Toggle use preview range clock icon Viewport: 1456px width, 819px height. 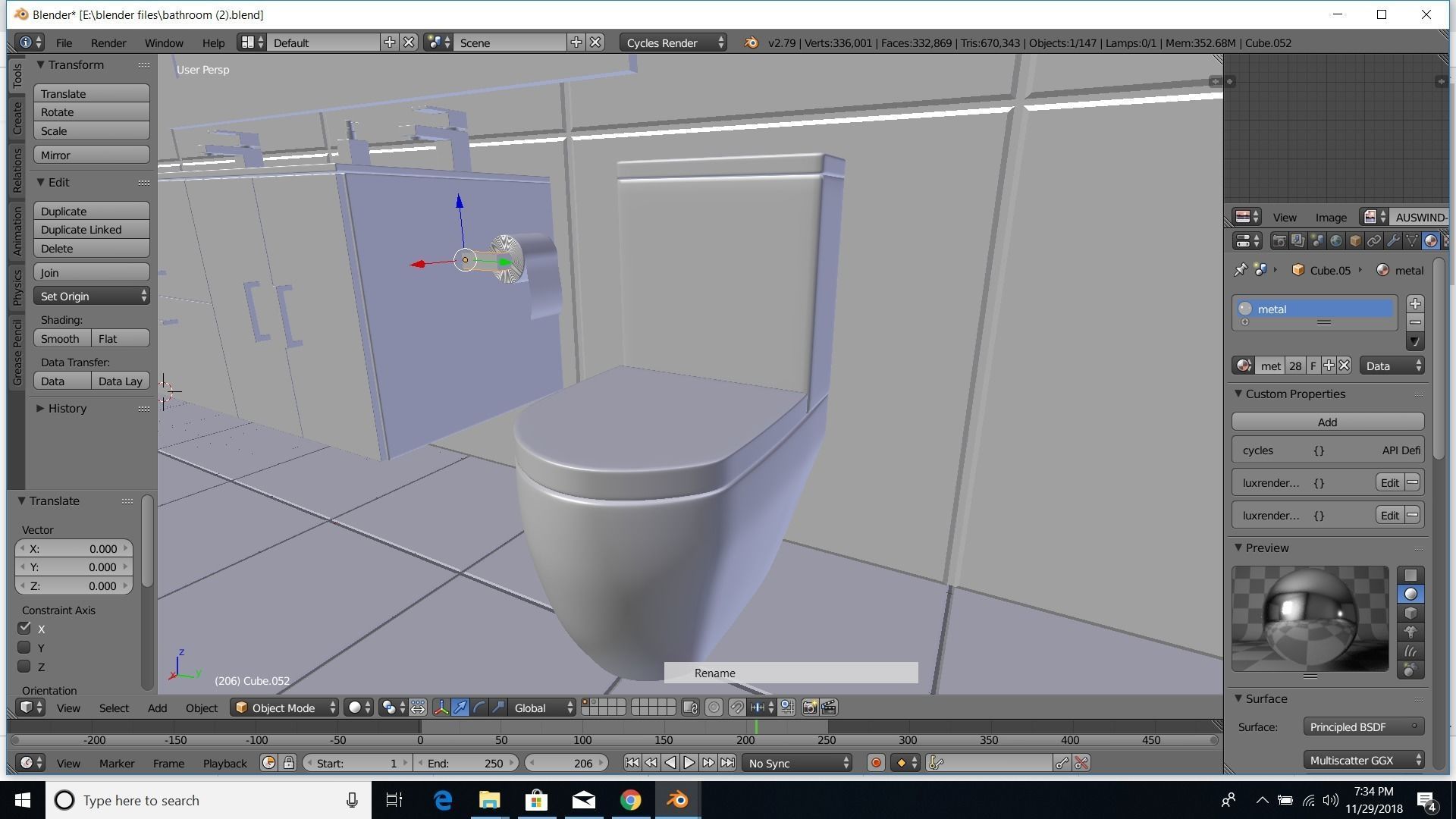[x=268, y=763]
